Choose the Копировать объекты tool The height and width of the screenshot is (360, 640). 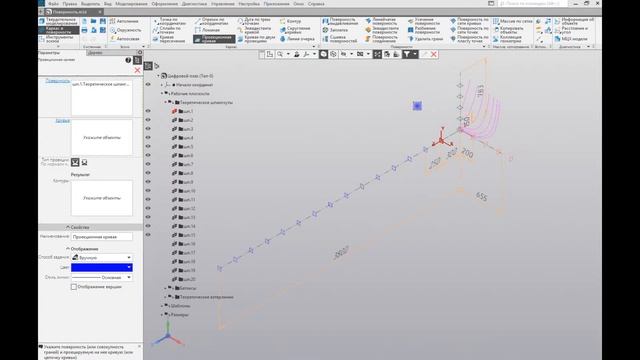(x=509, y=30)
